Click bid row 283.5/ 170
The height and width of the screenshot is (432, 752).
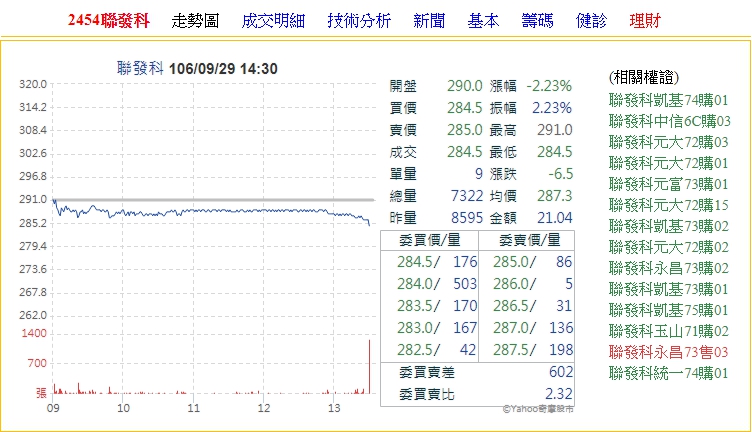point(437,306)
